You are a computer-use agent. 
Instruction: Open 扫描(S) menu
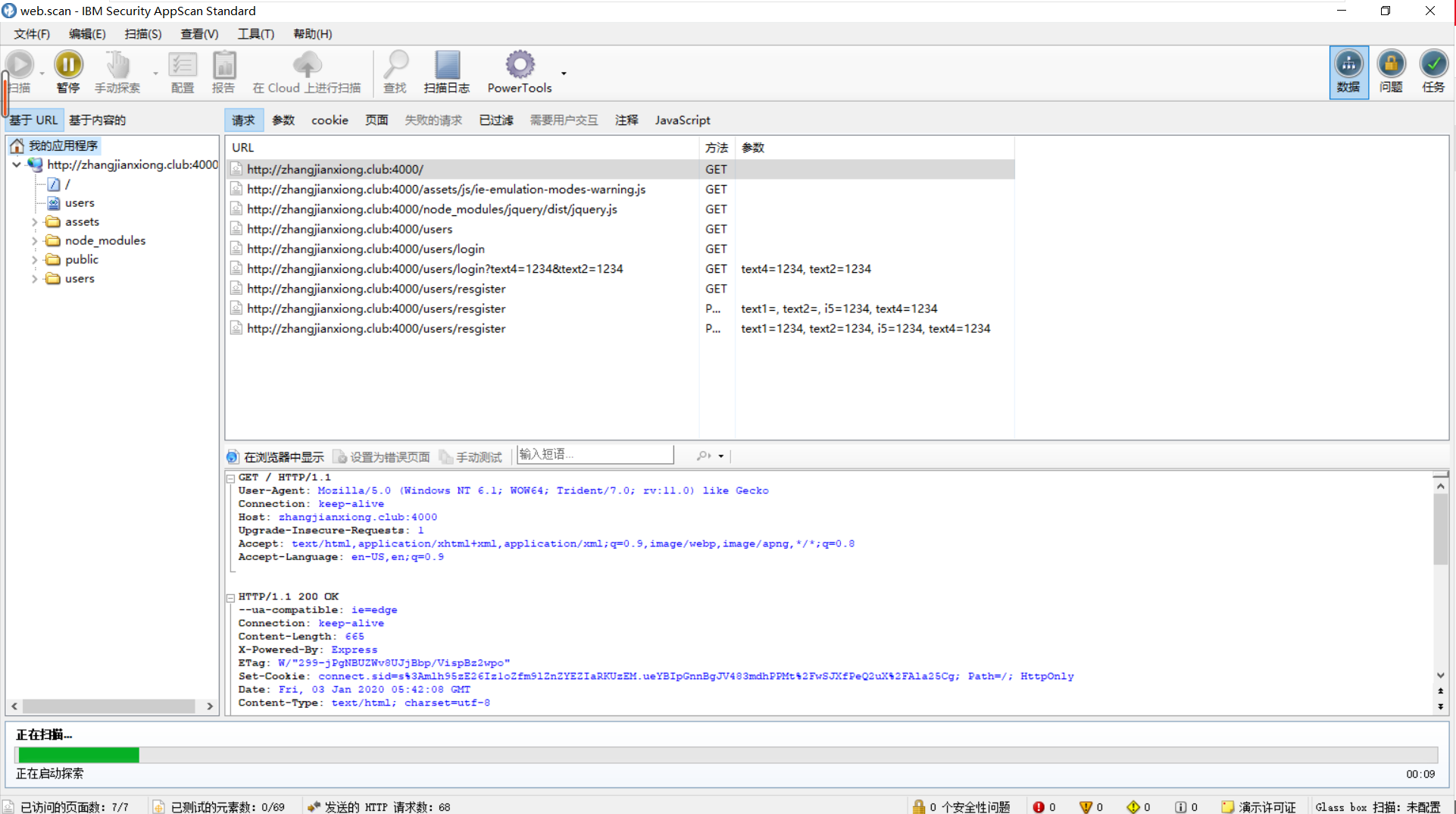coord(143,34)
